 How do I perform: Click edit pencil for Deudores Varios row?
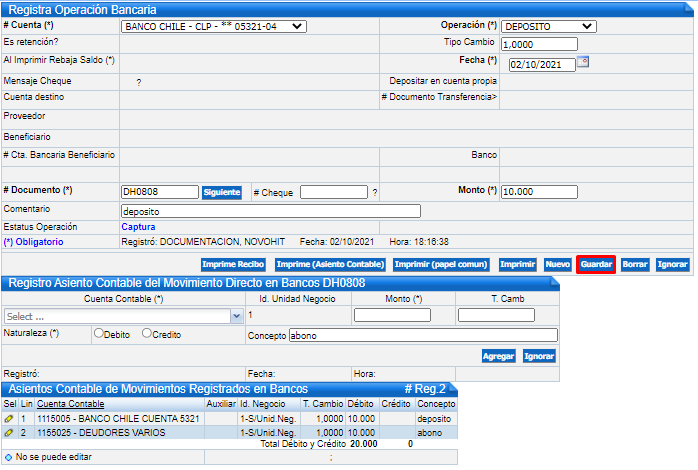(9, 432)
